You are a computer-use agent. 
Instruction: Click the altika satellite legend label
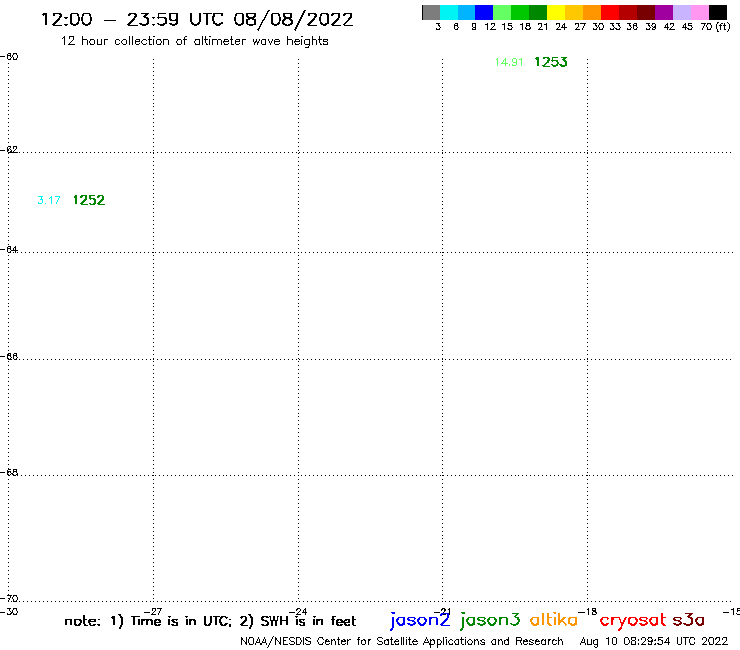coord(554,620)
